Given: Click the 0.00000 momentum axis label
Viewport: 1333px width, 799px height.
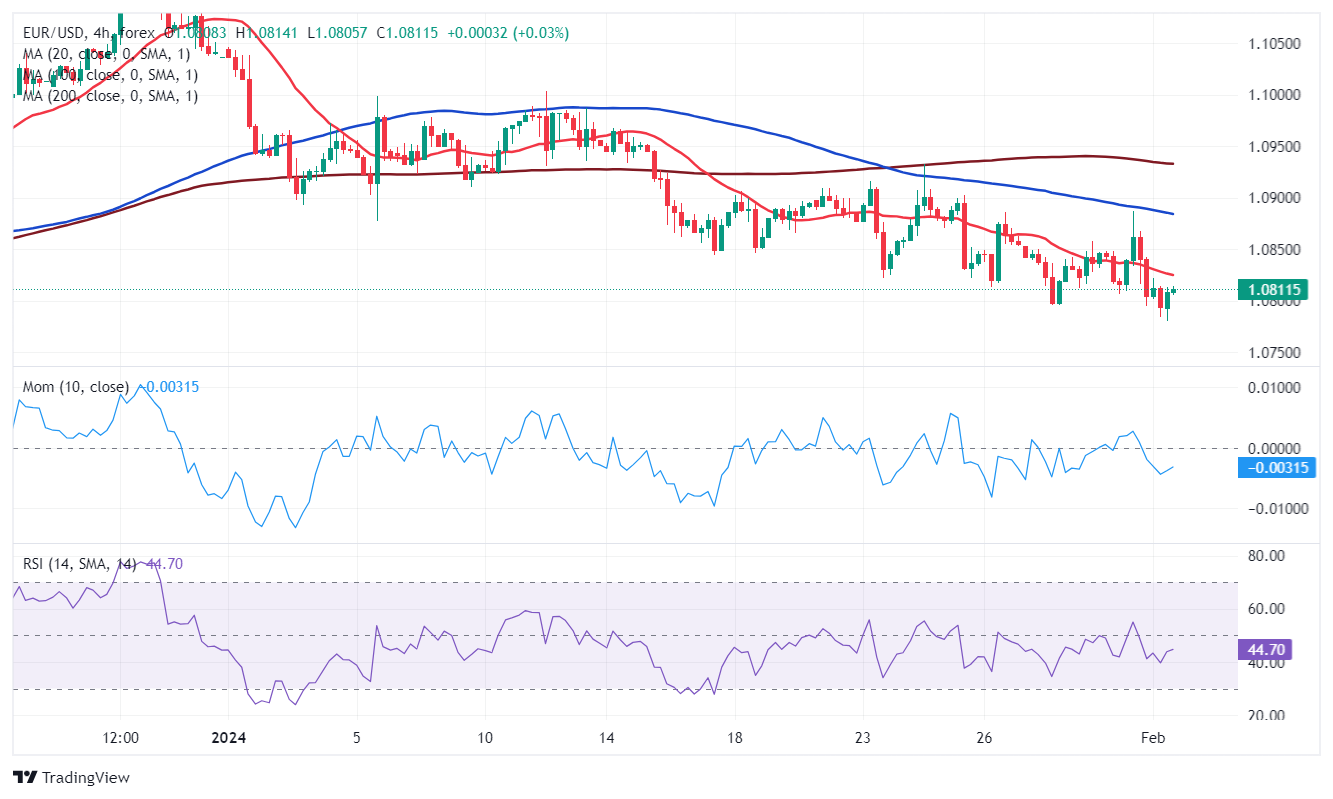Looking at the screenshot, I should tap(1273, 448).
